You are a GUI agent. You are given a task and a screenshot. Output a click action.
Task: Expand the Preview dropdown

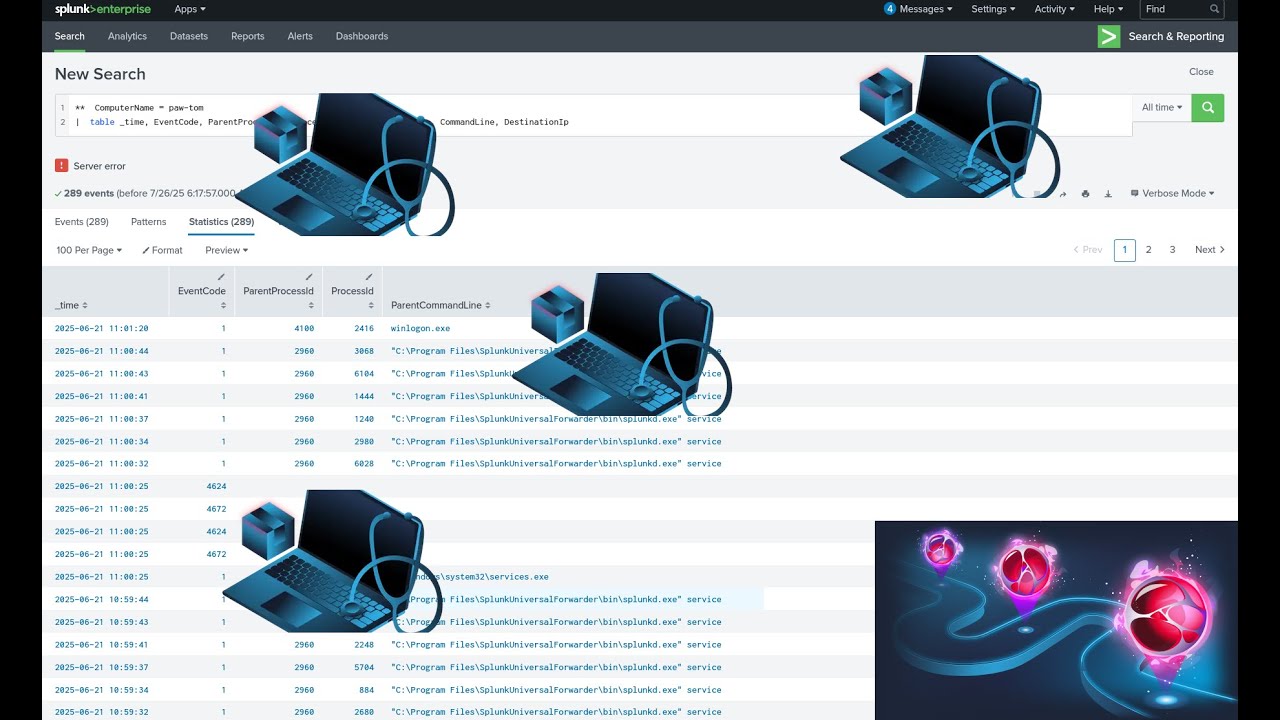click(227, 250)
